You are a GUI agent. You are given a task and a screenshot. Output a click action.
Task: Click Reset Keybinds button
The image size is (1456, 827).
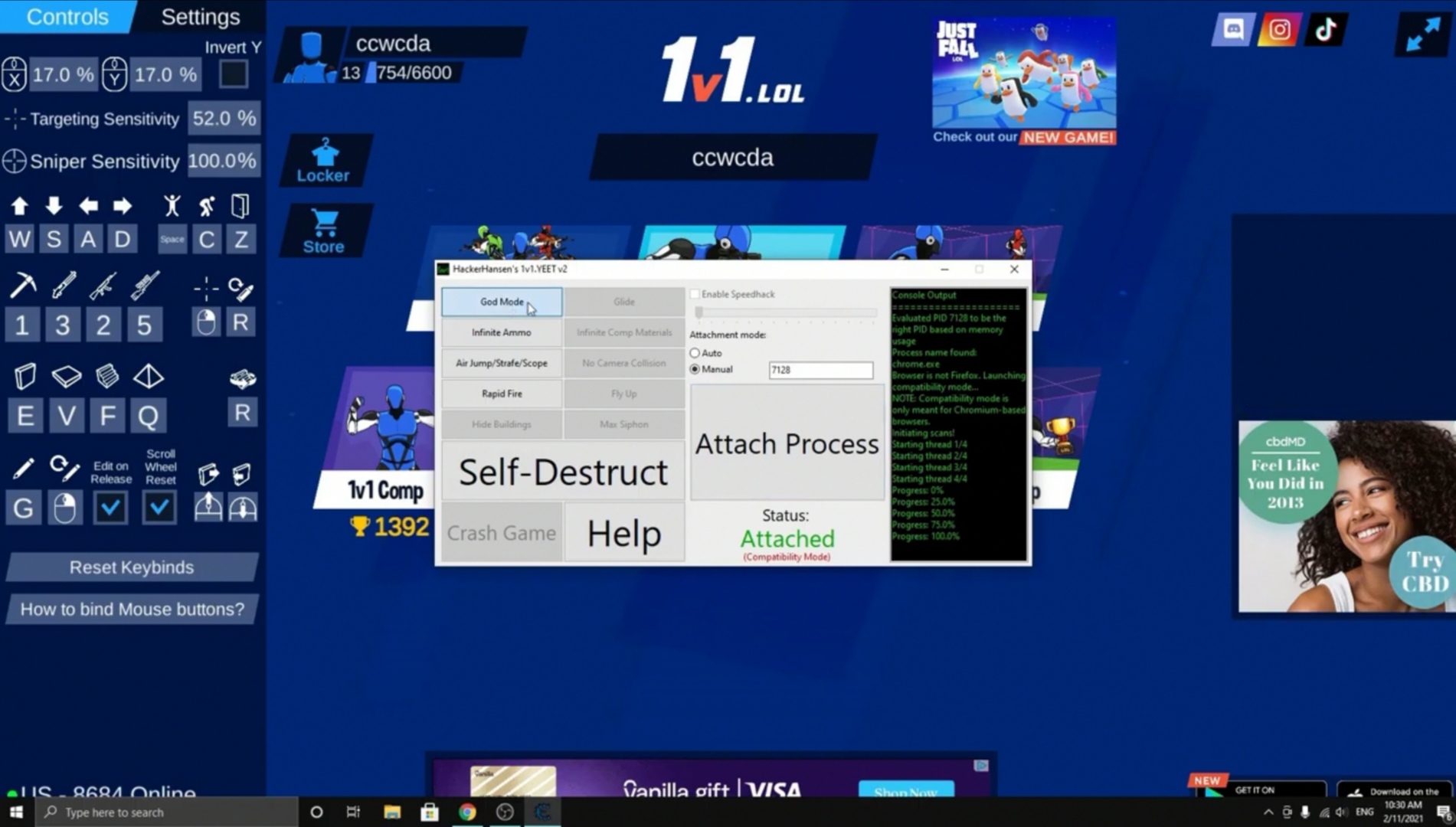click(132, 567)
